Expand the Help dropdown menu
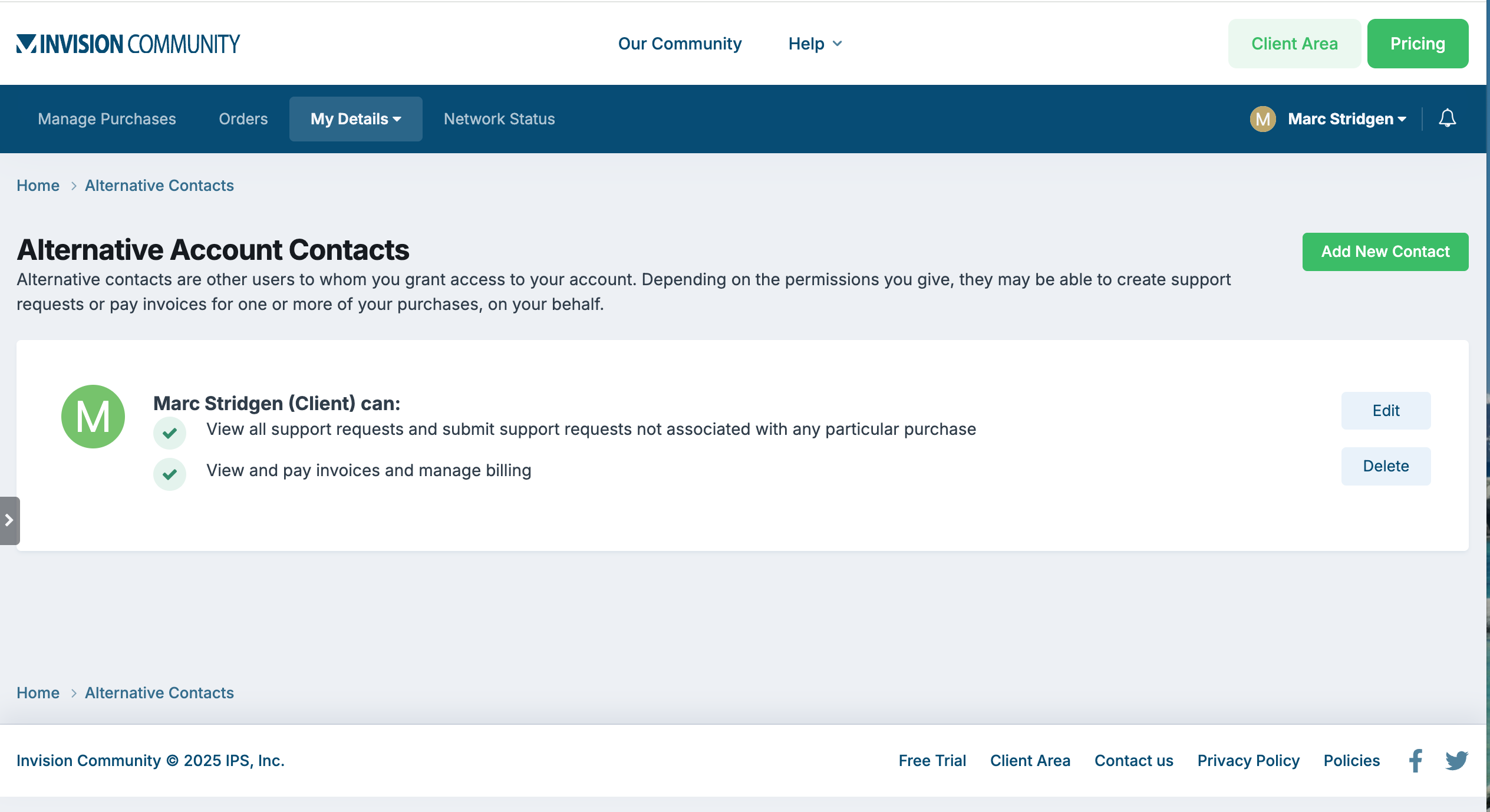Image resolution: width=1490 pixels, height=812 pixels. (x=815, y=44)
